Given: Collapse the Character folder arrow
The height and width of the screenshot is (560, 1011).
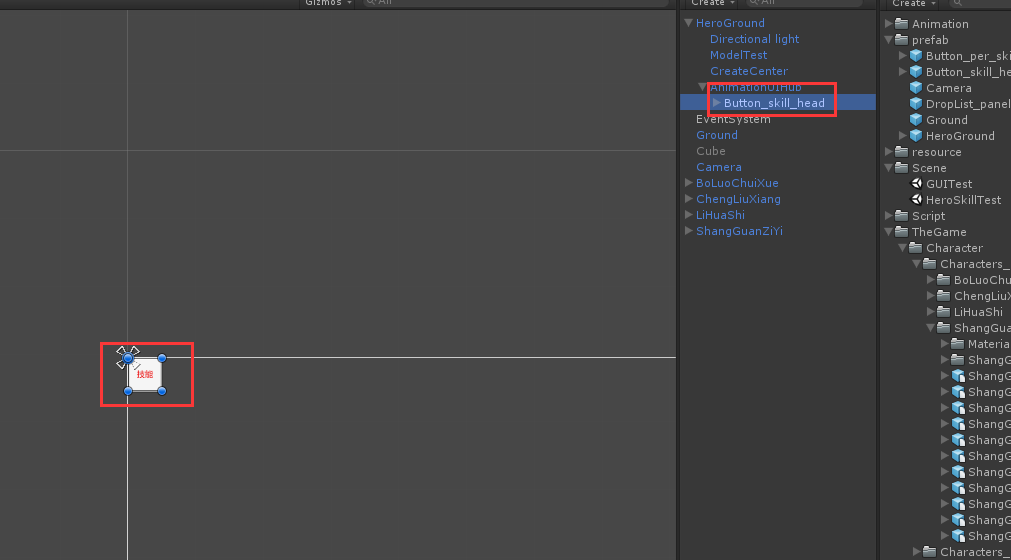Looking at the screenshot, I should 903,248.
